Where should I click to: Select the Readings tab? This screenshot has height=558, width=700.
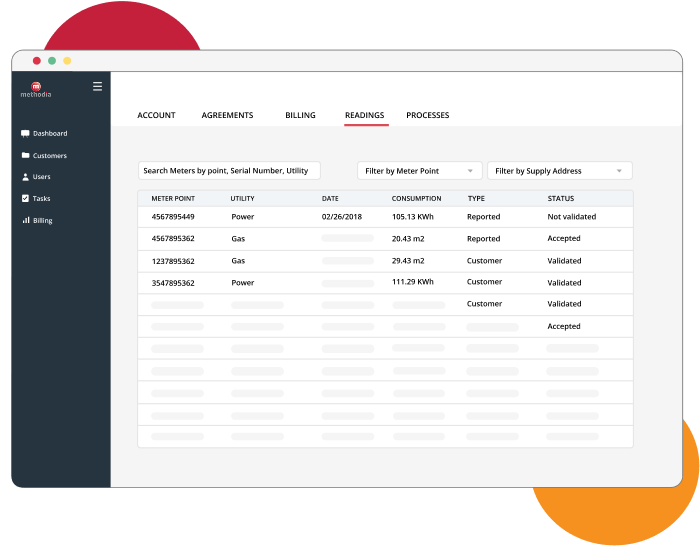tap(364, 116)
